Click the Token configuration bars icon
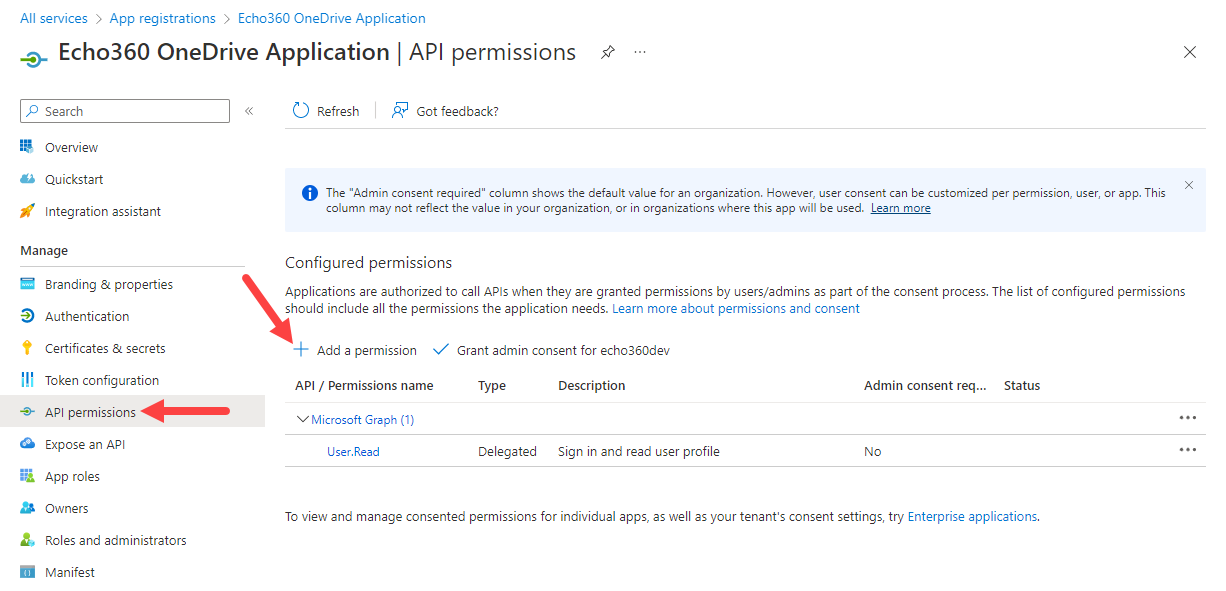1226x591 pixels. (x=27, y=380)
